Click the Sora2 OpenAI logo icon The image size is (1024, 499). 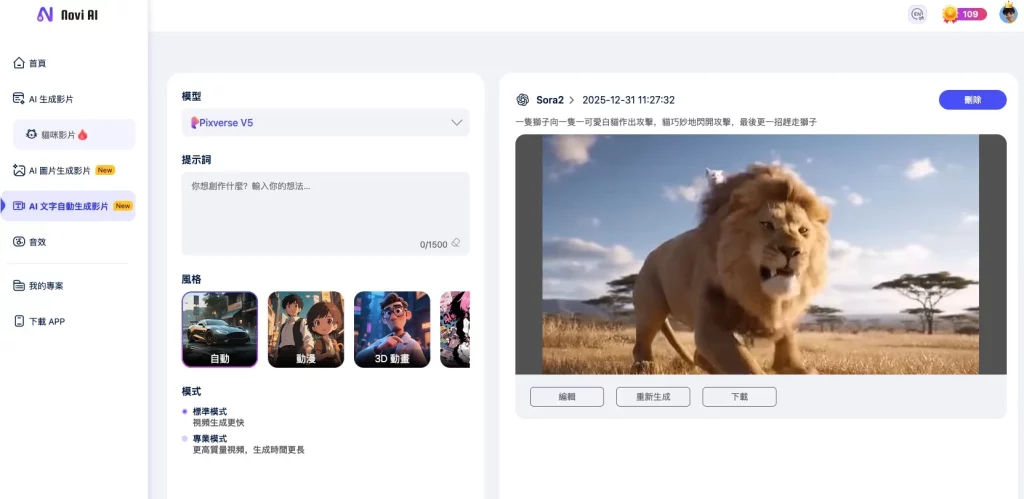(x=522, y=100)
